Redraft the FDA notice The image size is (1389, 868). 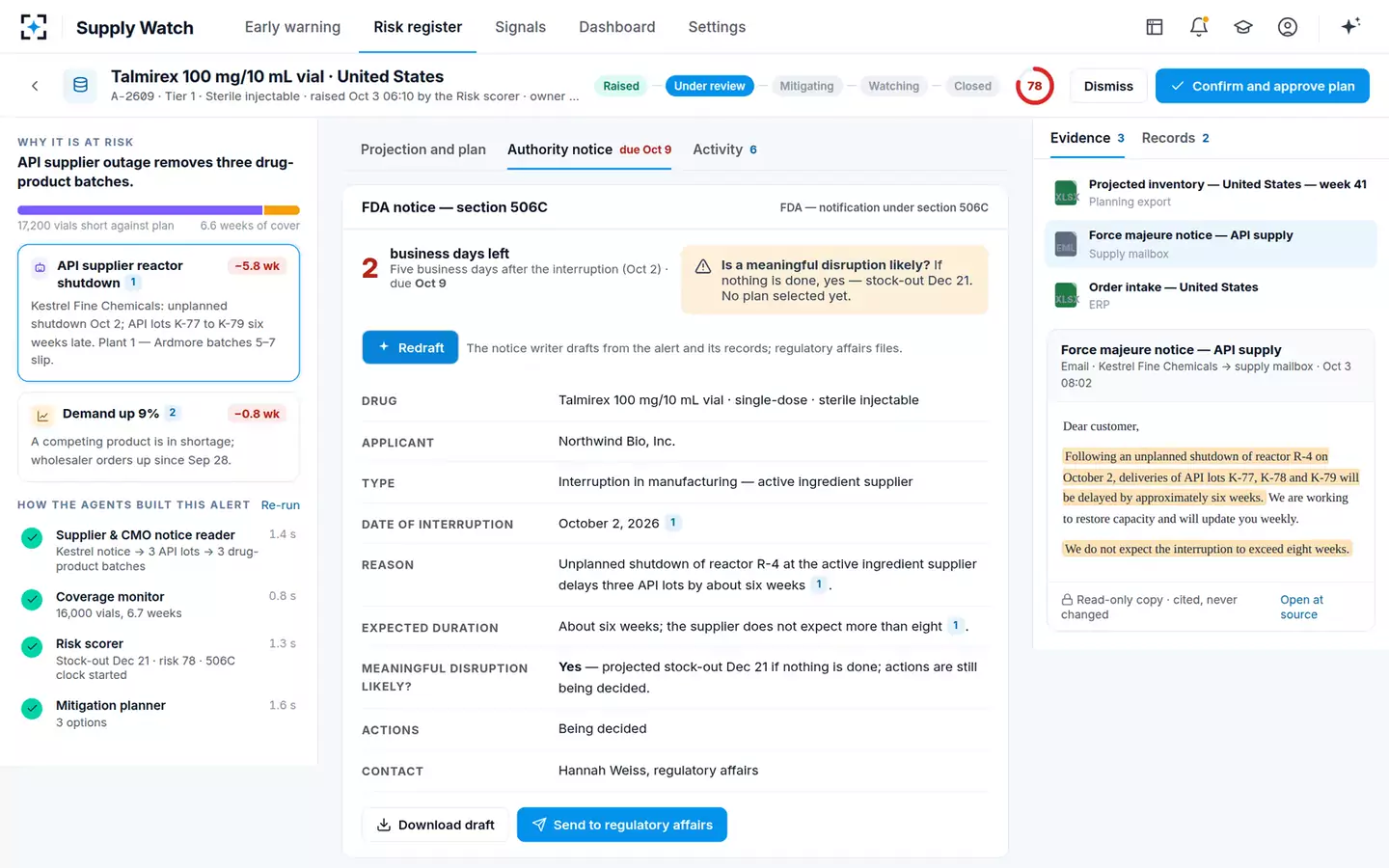410,347
